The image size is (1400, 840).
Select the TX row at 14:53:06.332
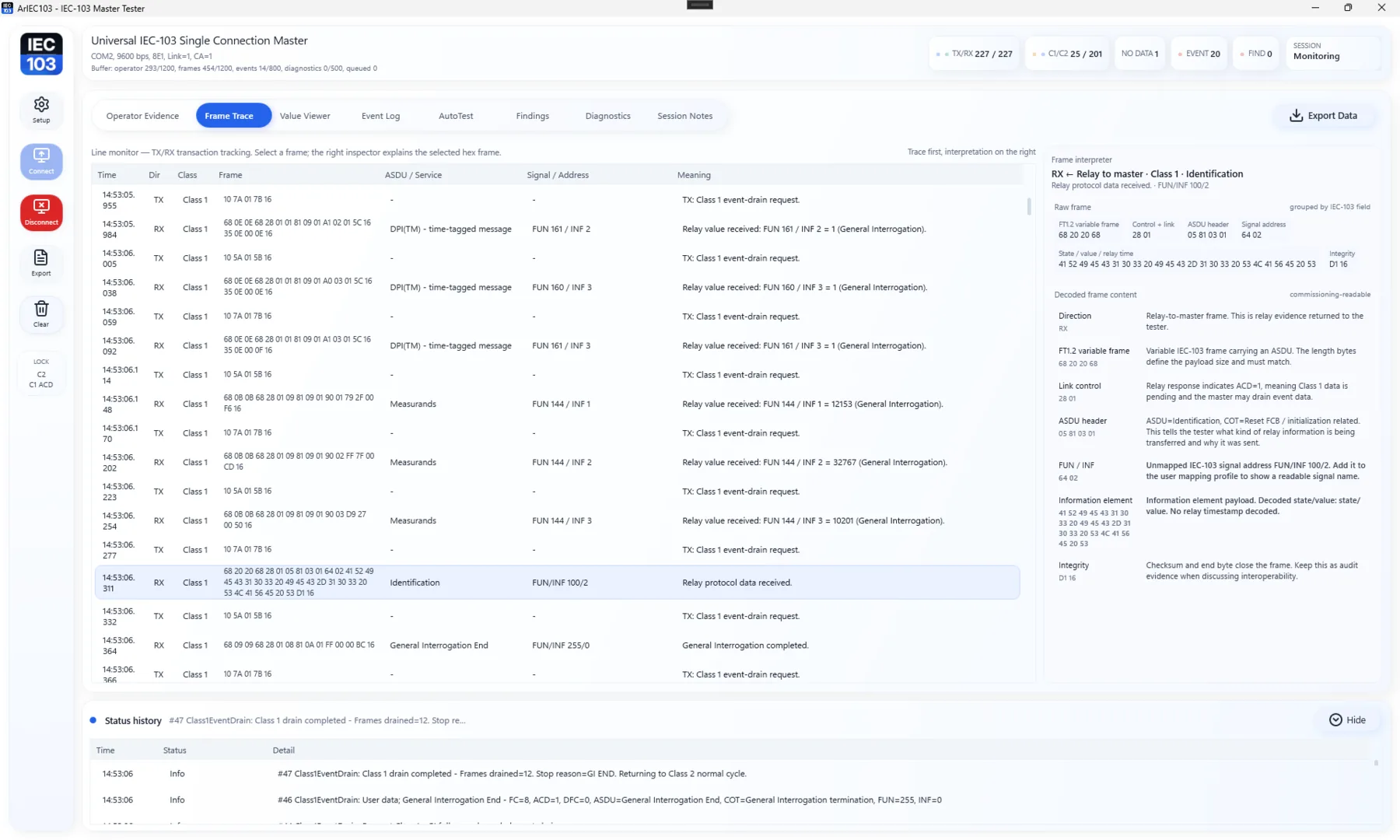(x=557, y=616)
